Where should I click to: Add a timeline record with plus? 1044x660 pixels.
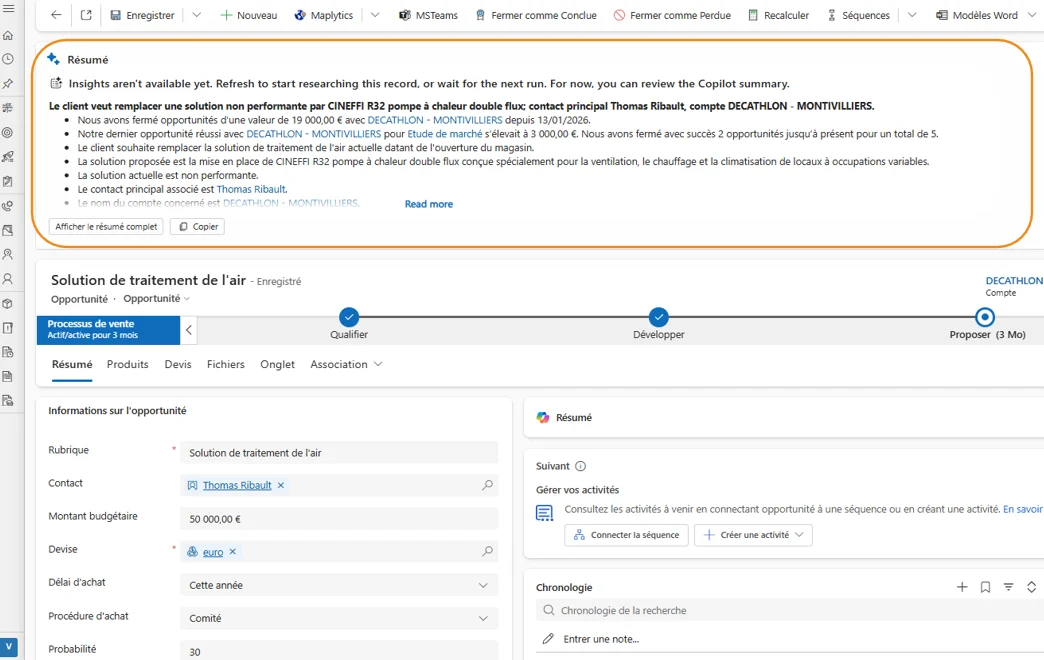pos(962,587)
